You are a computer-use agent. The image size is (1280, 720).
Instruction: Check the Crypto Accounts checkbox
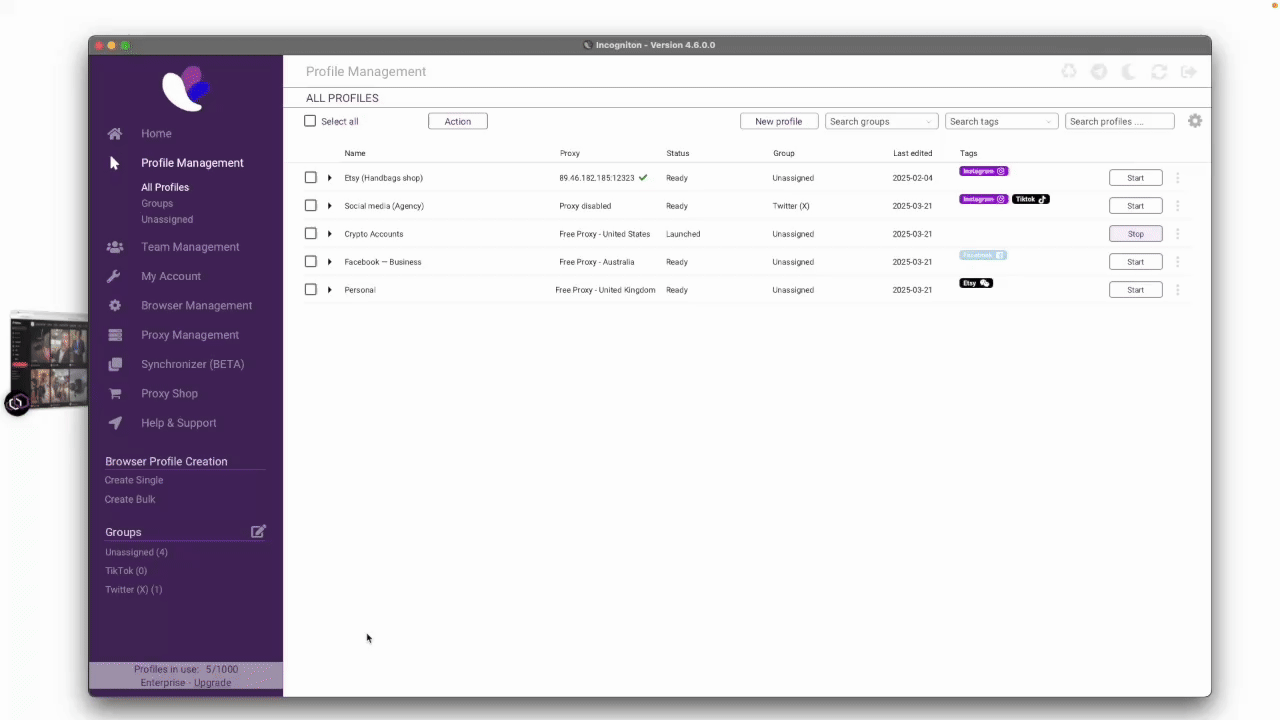310,234
